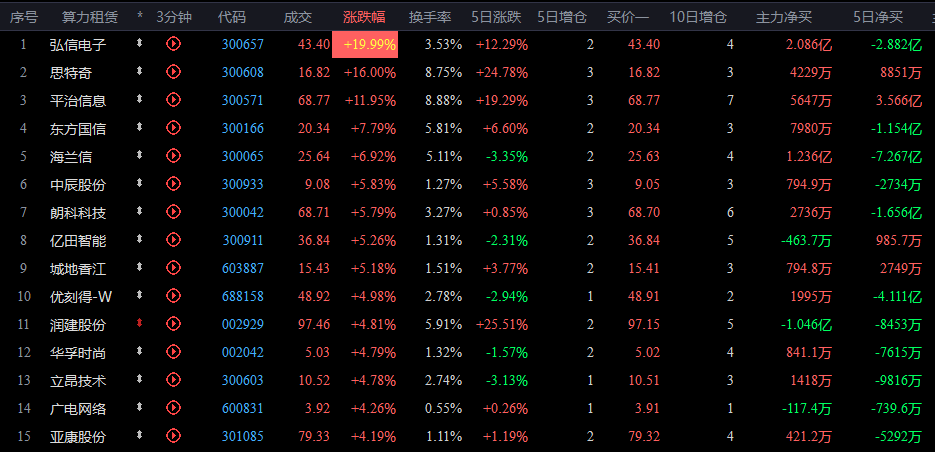935x452 pixels.
Task: Click the +16.00% change value
Action: coord(370,72)
